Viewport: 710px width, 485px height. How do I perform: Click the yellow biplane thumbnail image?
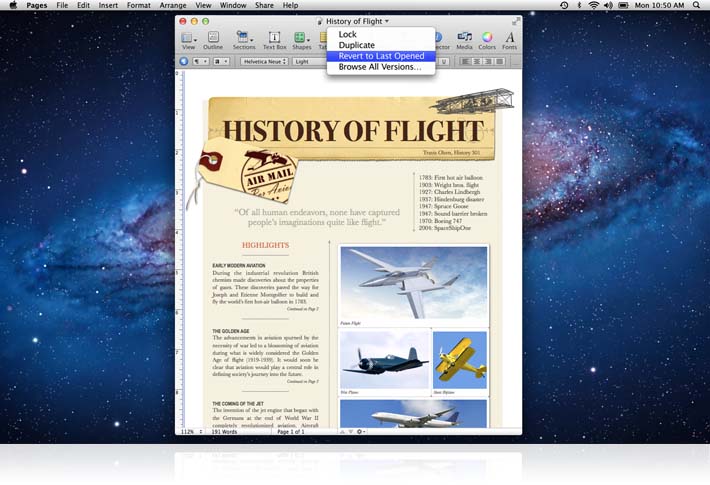coord(460,362)
